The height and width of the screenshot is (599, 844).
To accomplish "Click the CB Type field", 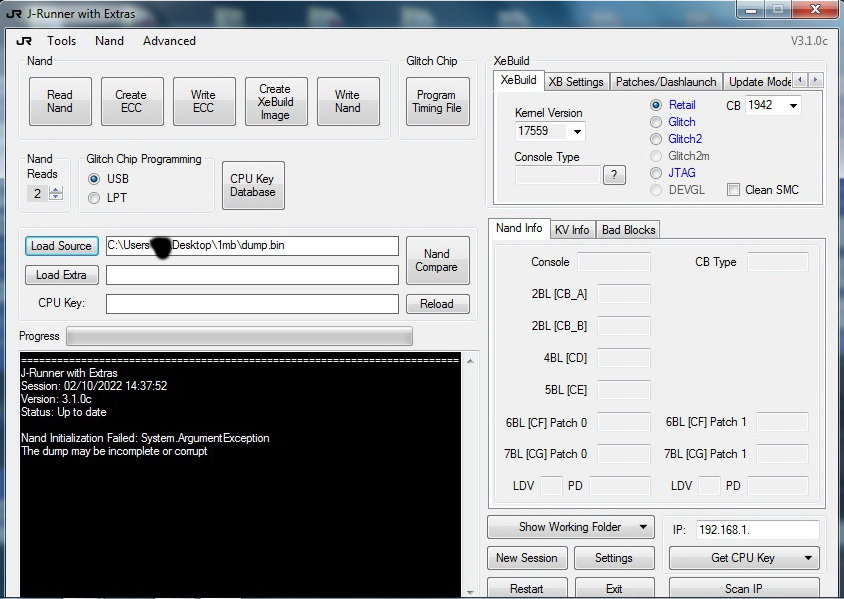I will click(x=778, y=262).
